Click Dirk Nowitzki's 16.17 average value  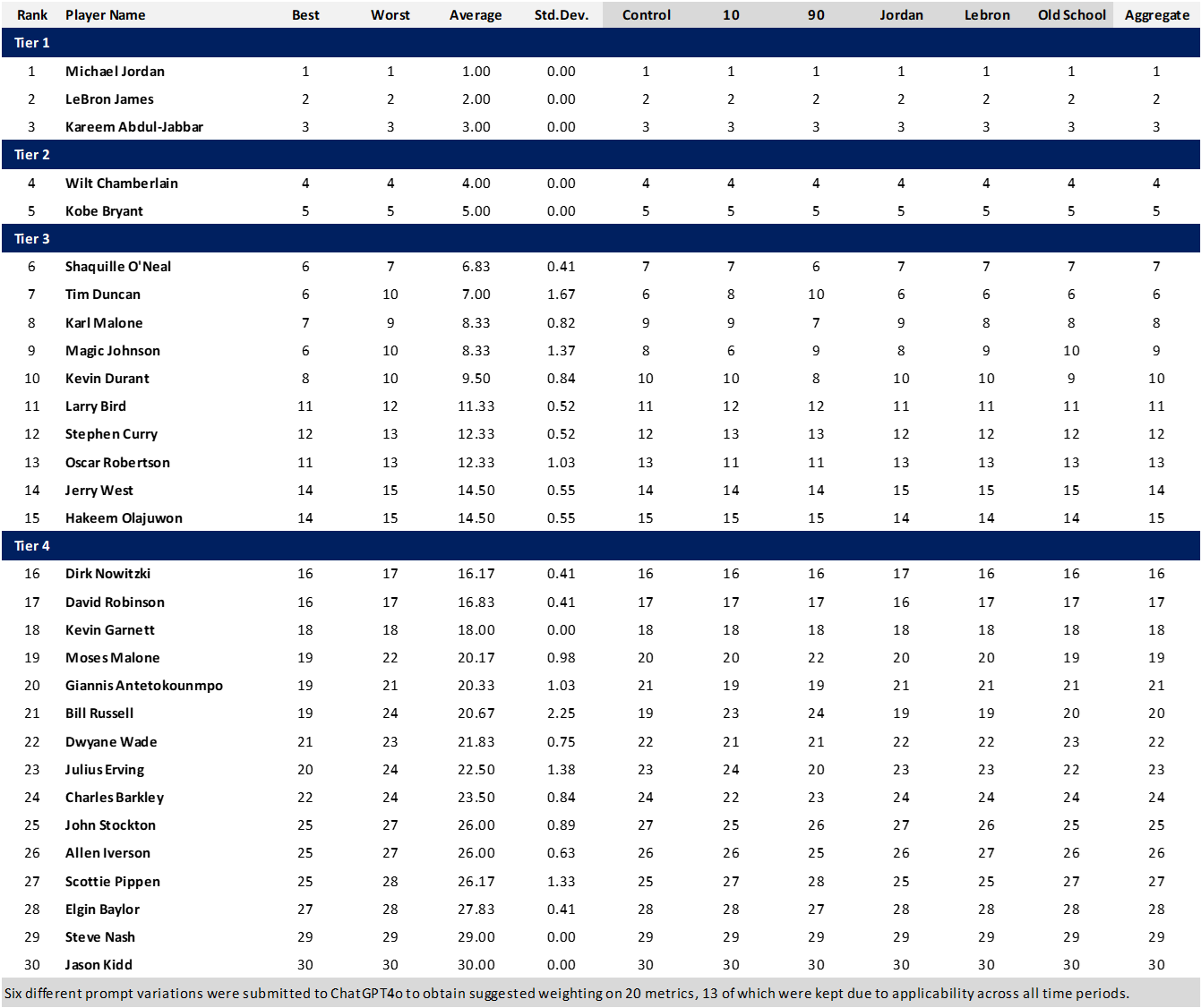click(476, 574)
